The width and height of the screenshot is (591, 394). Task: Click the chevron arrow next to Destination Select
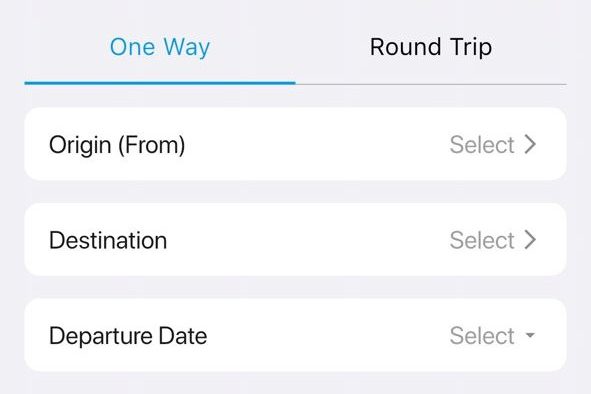point(530,240)
